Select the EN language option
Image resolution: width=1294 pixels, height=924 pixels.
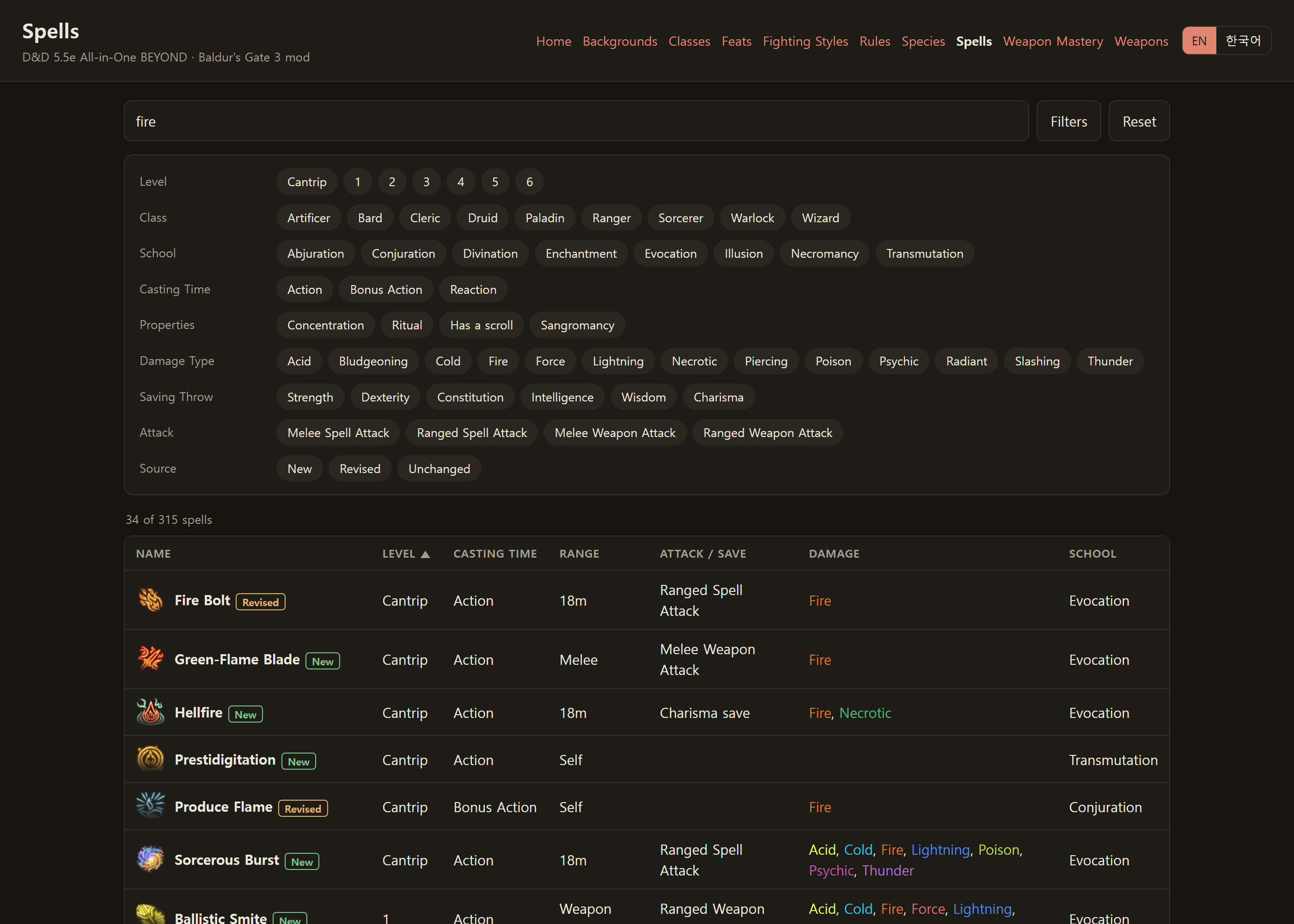tap(1199, 41)
